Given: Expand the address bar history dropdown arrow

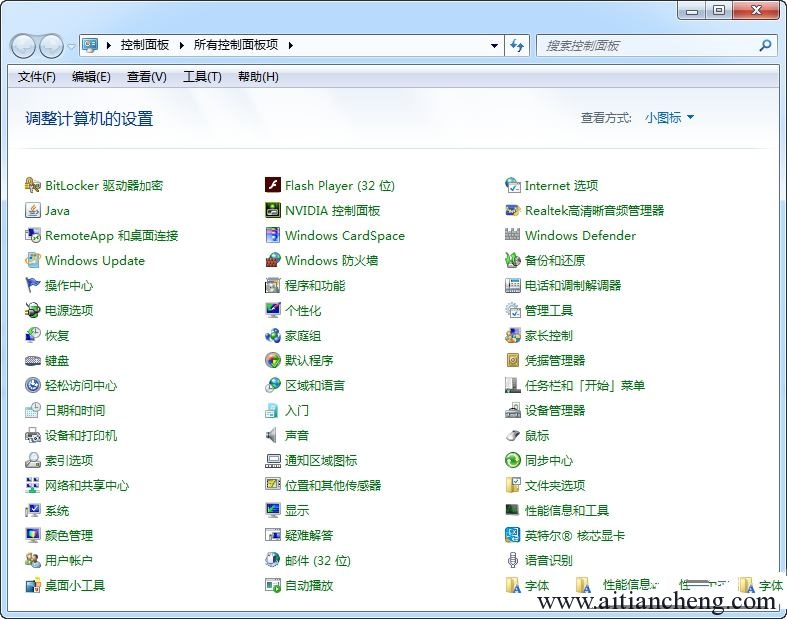Looking at the screenshot, I should [494, 46].
